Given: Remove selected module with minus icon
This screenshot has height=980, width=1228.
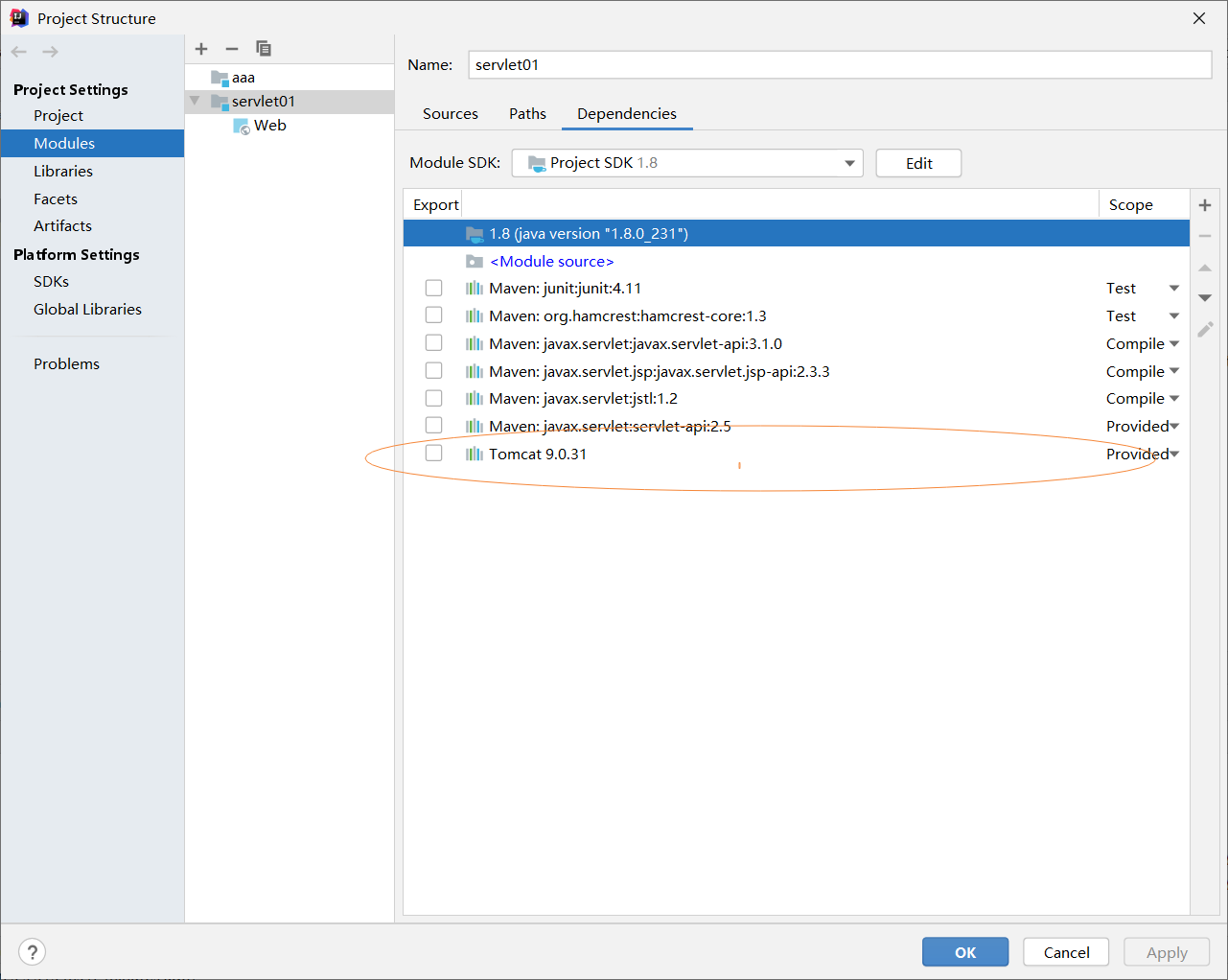Looking at the screenshot, I should (232, 49).
